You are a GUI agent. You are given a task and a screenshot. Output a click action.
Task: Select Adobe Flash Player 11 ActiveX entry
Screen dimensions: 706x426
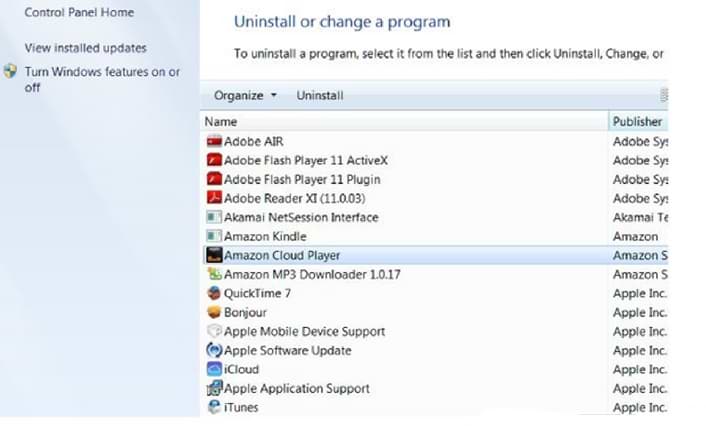coord(306,160)
